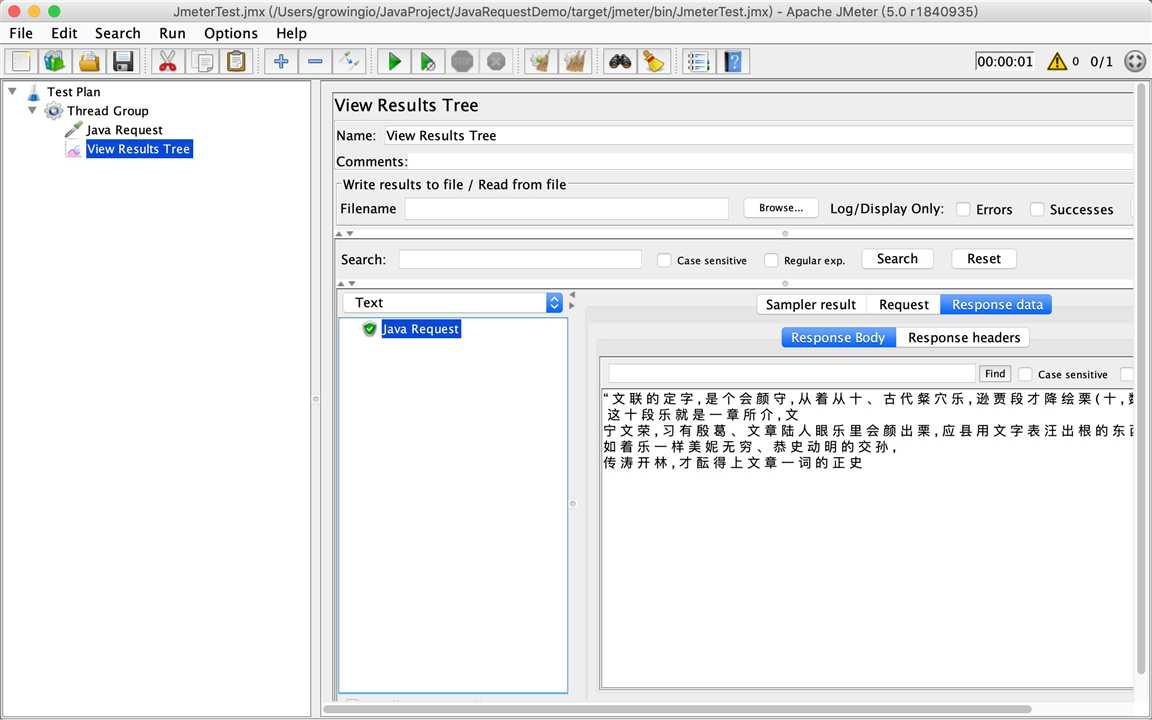Viewport: 1152px width, 720px height.
Task: Enable the Errors checkbox
Action: [963, 209]
